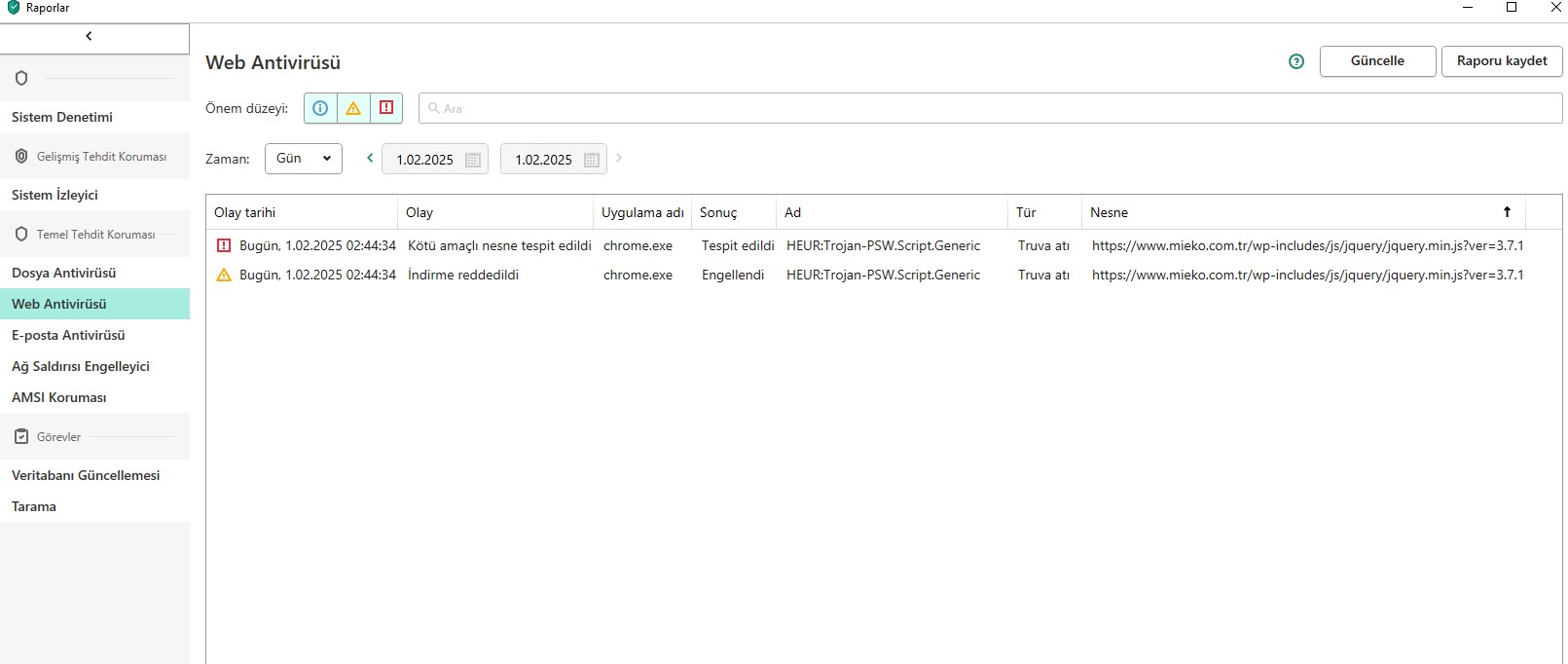
Task: Go to next day arrow
Action: point(619,158)
